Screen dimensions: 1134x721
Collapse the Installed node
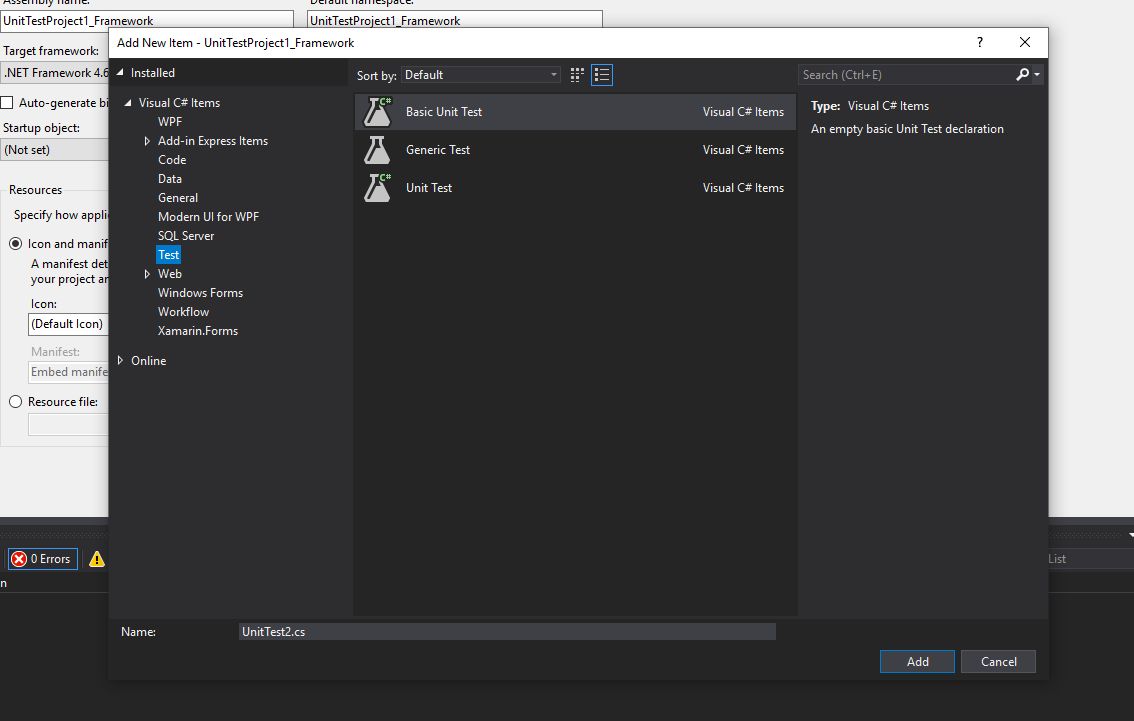120,72
